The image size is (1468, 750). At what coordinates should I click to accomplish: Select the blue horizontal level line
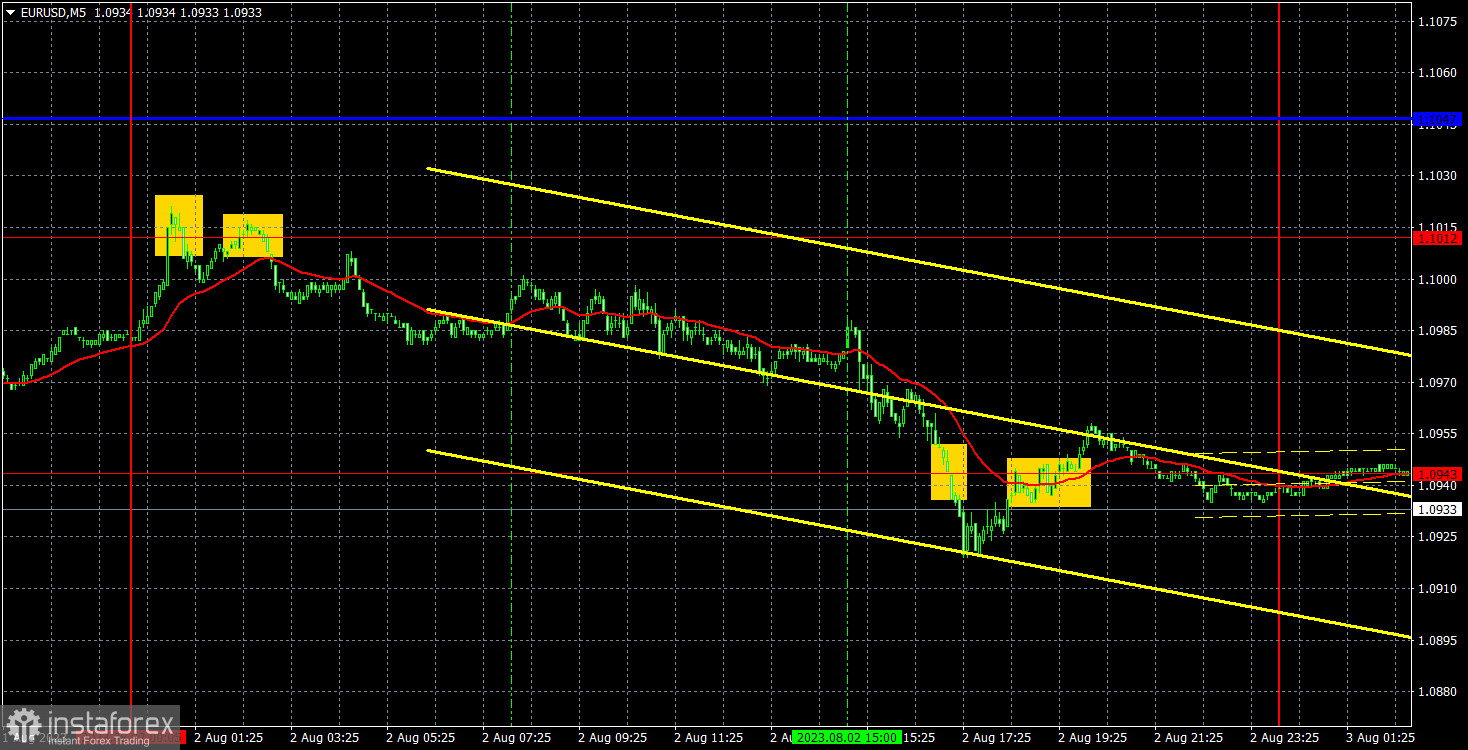click(x=706, y=119)
